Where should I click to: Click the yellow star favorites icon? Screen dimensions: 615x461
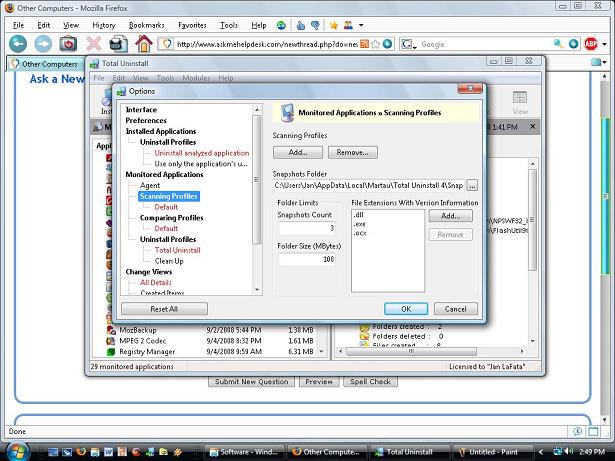(334, 26)
